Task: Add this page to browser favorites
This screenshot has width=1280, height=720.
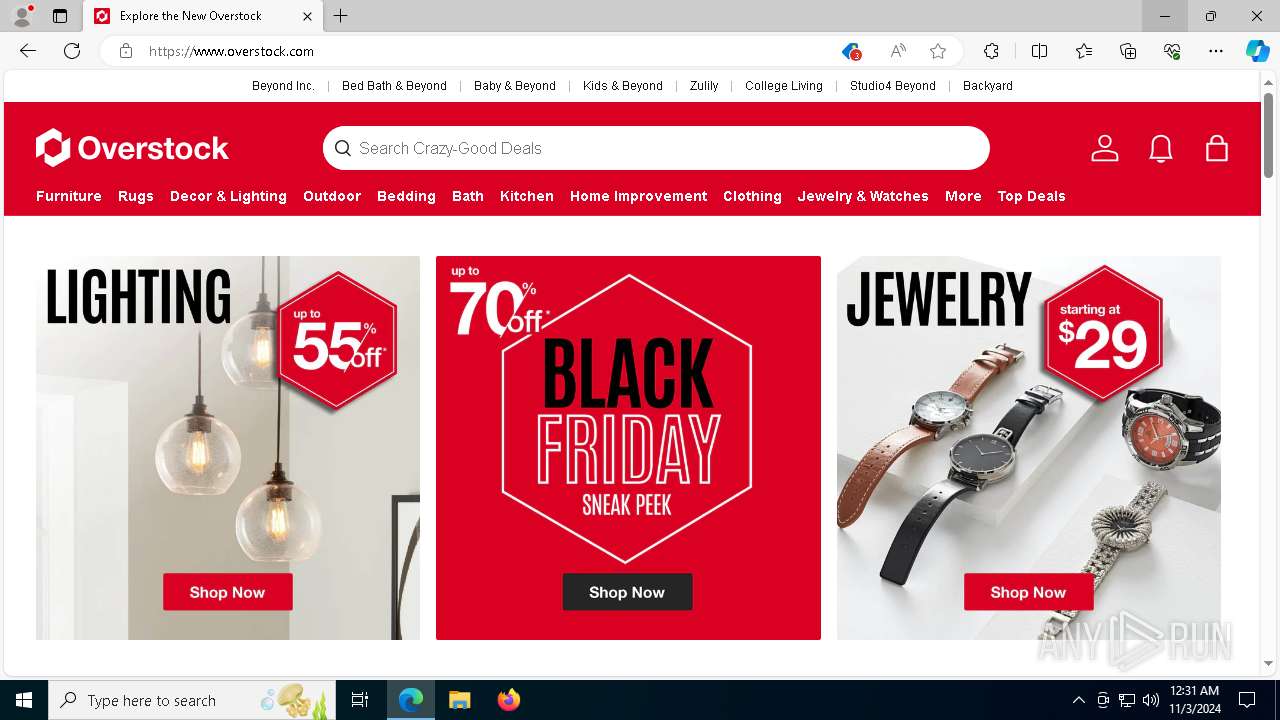Action: click(938, 51)
